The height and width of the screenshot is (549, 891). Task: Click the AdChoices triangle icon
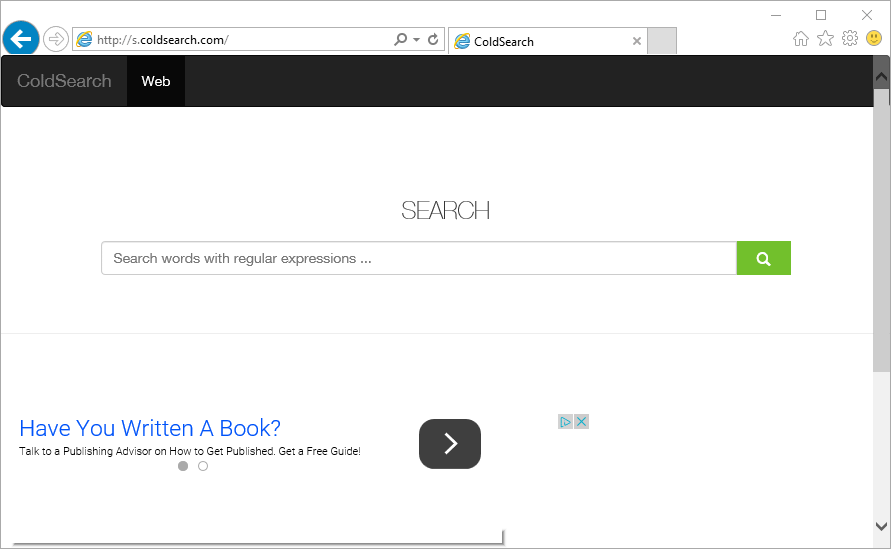(565, 422)
